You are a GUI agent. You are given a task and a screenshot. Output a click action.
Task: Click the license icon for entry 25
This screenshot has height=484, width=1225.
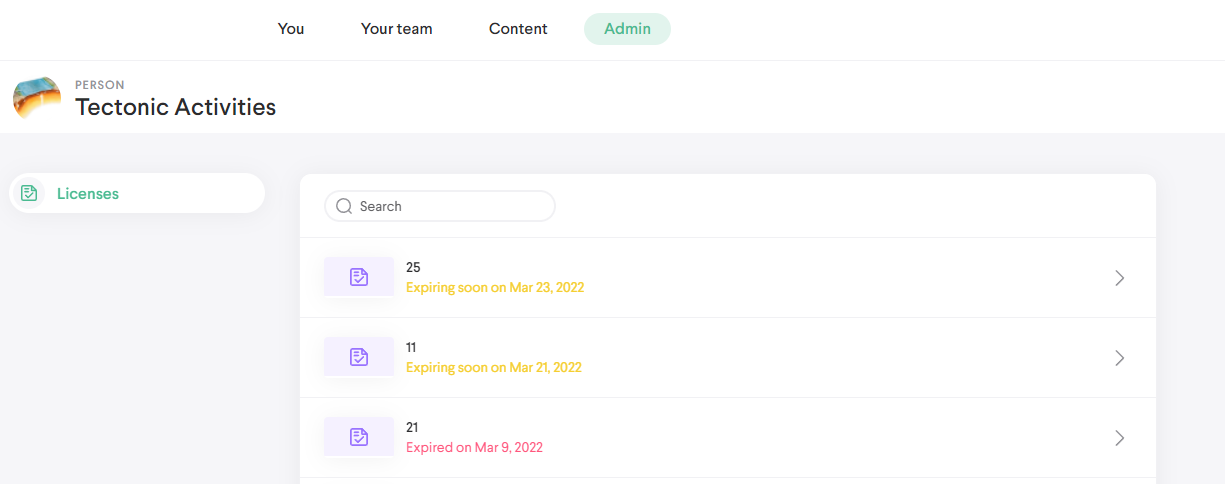click(359, 277)
